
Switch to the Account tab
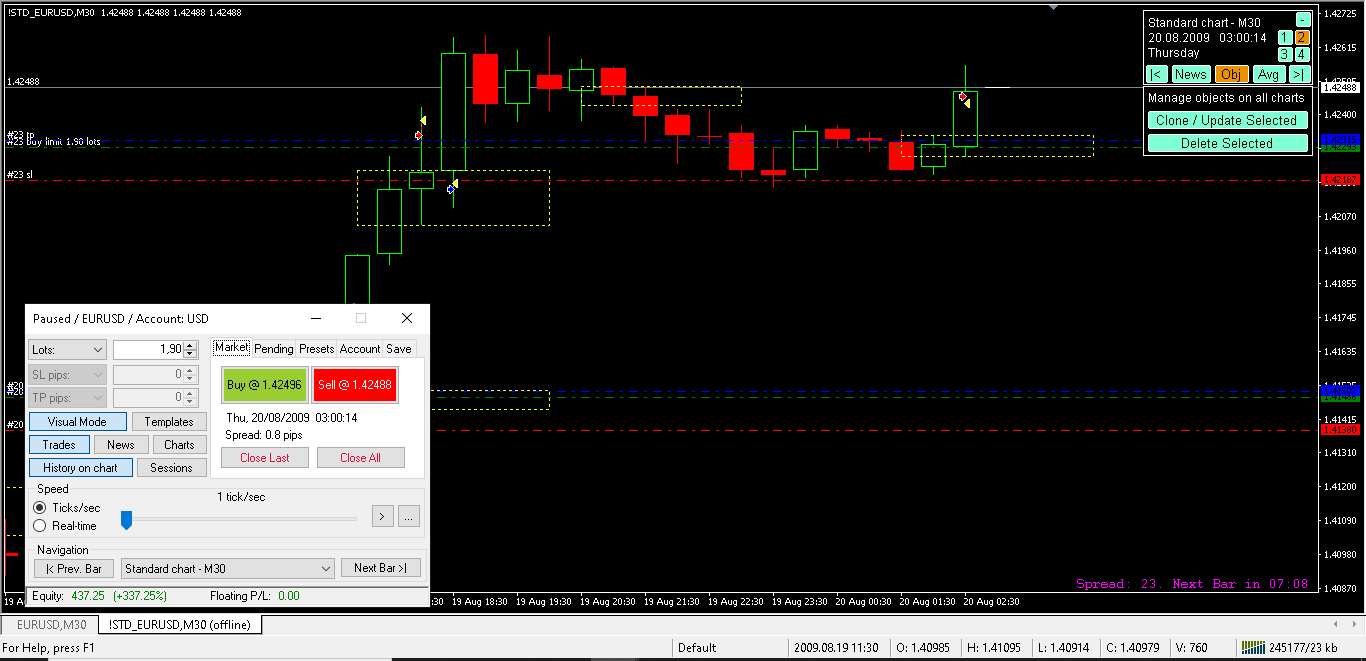(x=360, y=349)
